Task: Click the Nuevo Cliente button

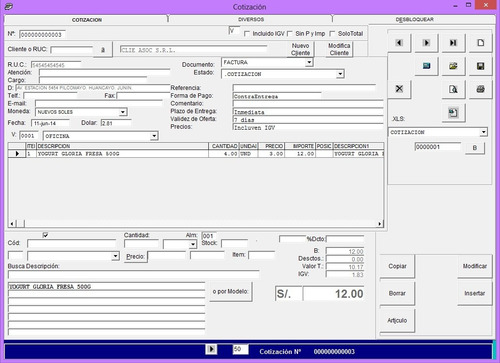Action: click(300, 49)
